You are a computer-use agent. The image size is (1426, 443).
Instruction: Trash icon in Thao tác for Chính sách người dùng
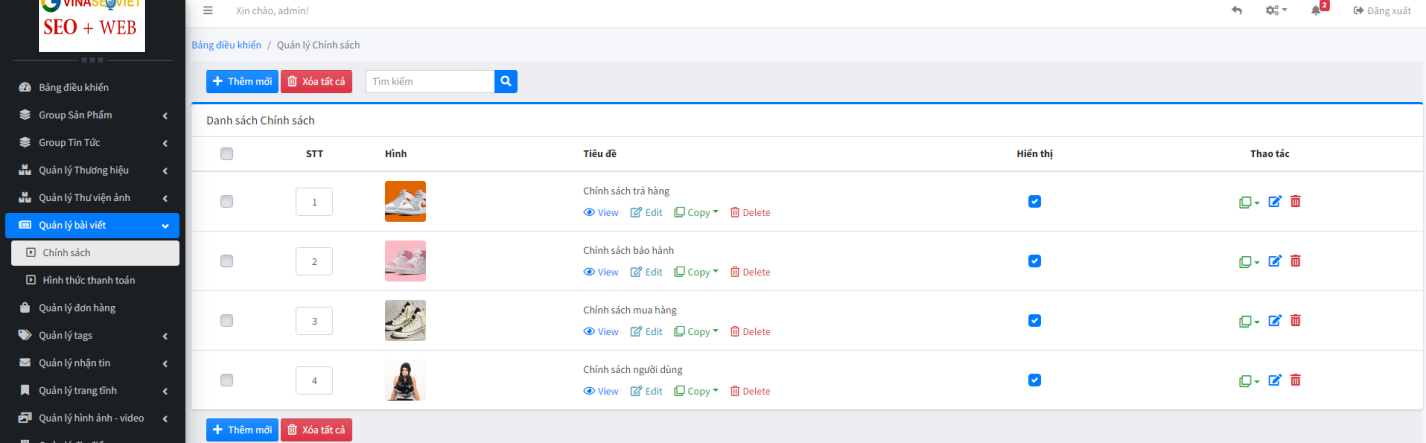[1296, 380]
